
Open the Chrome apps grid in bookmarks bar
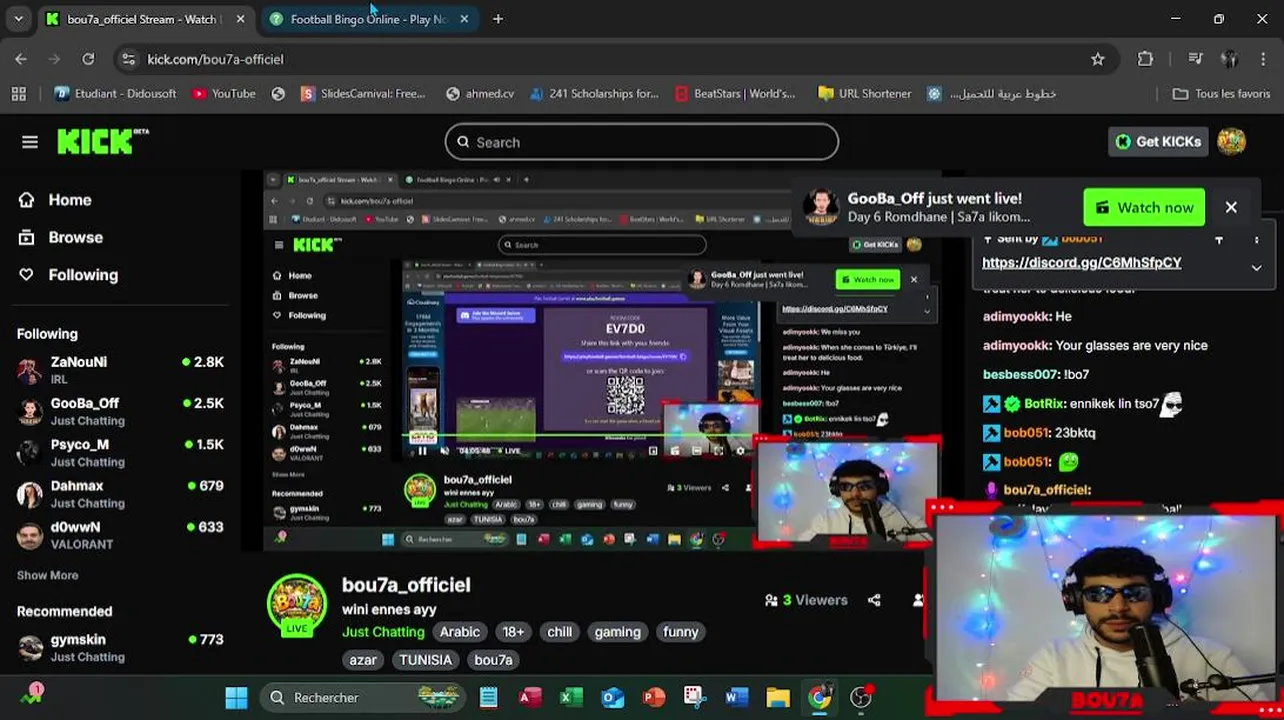click(18, 94)
